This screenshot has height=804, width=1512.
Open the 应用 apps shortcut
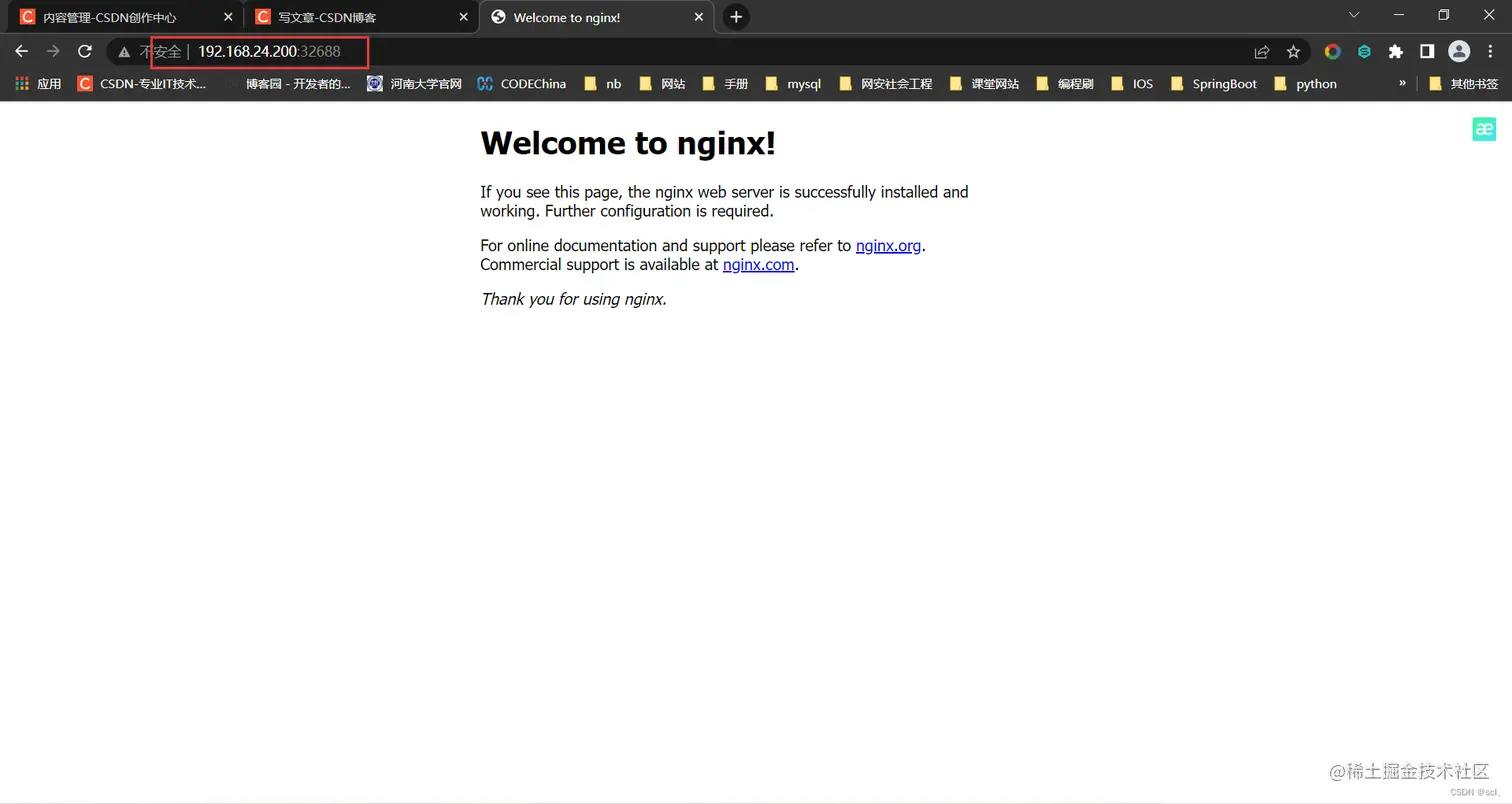coord(38,84)
